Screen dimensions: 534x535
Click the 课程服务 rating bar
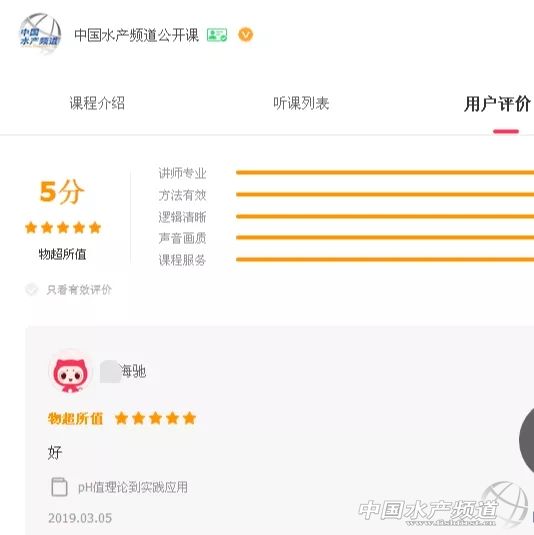(x=385, y=260)
